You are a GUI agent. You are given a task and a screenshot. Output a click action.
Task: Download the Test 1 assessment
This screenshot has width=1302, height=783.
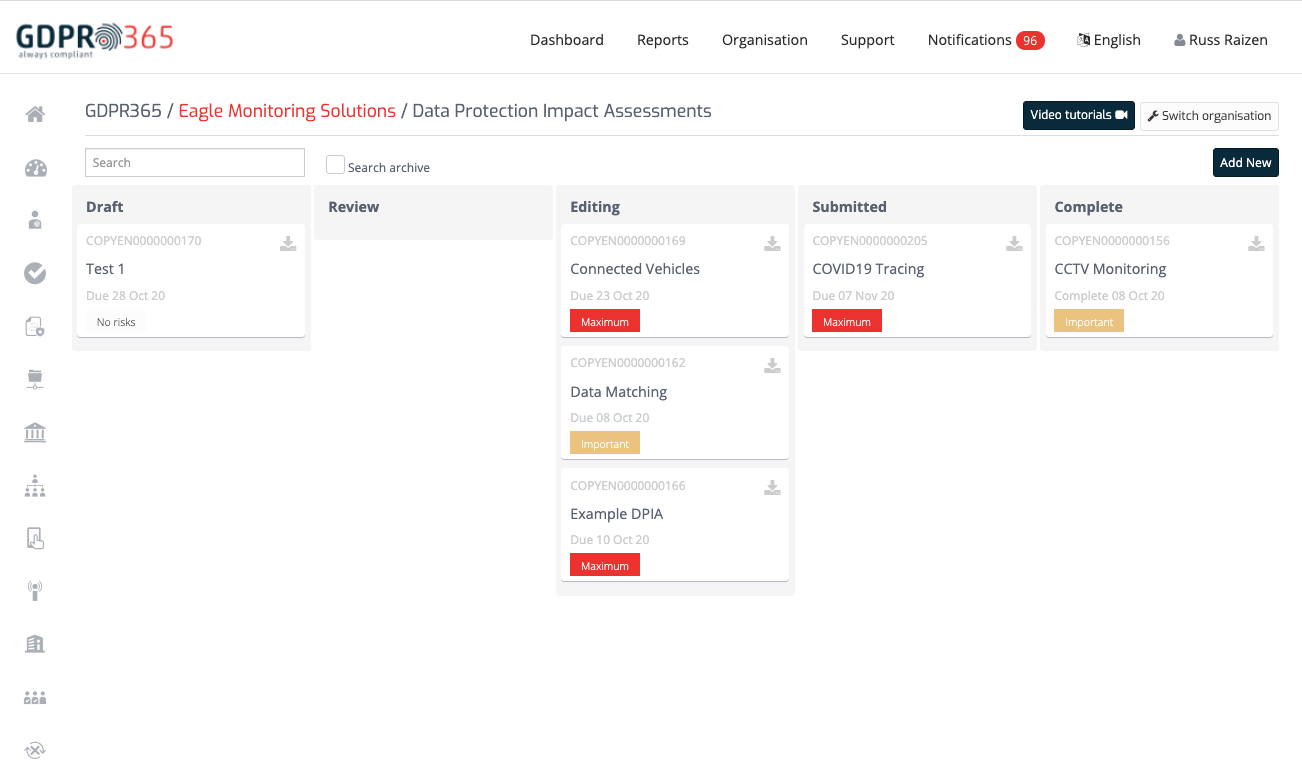coord(288,243)
